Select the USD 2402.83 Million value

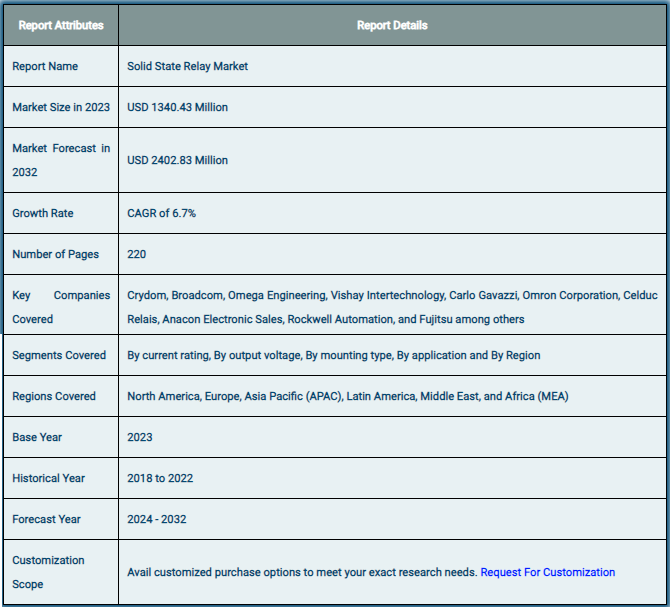(177, 160)
